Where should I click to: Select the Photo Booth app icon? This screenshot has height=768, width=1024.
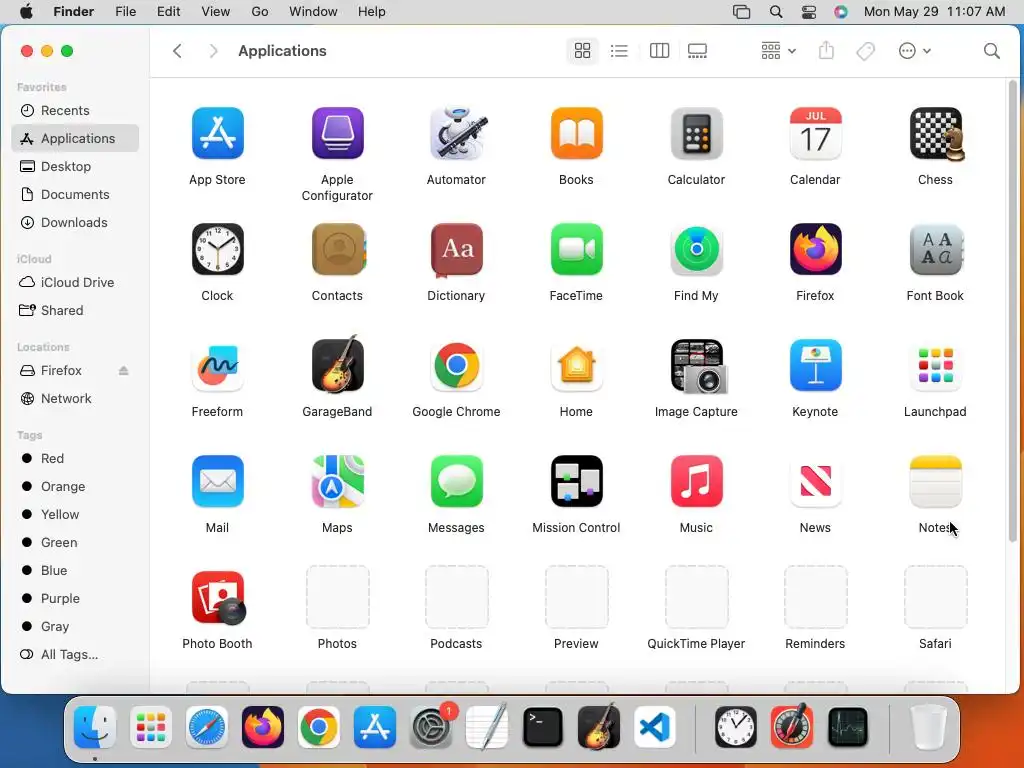point(218,598)
